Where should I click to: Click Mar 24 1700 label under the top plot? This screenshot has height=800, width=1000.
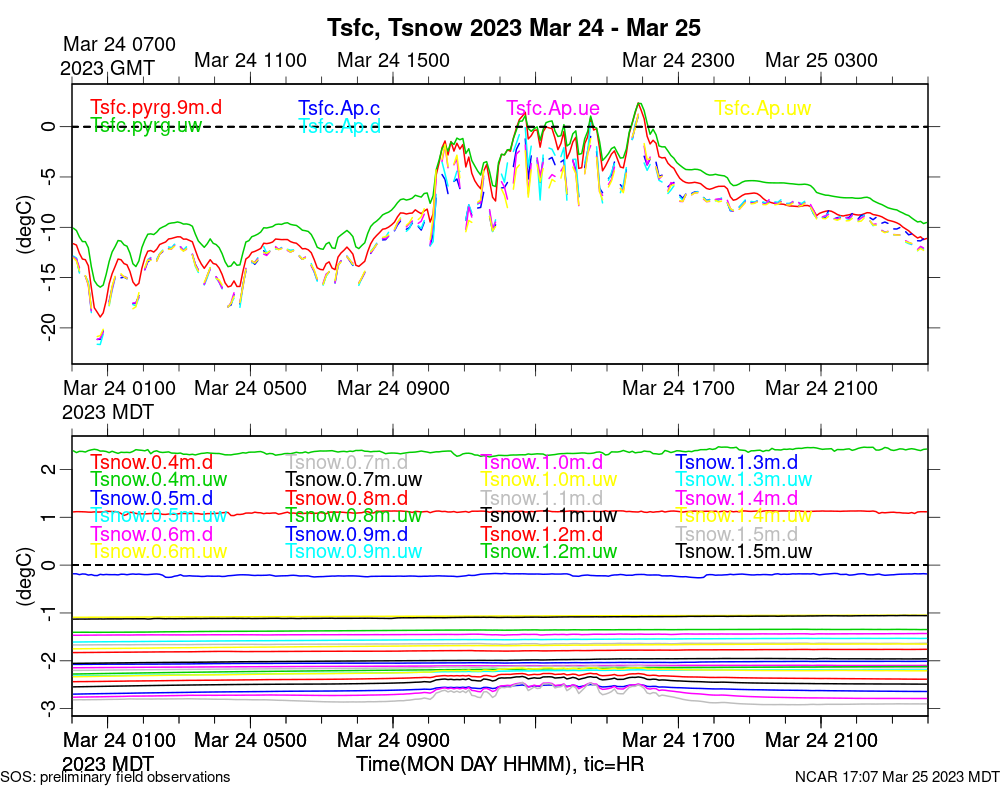pos(679,388)
